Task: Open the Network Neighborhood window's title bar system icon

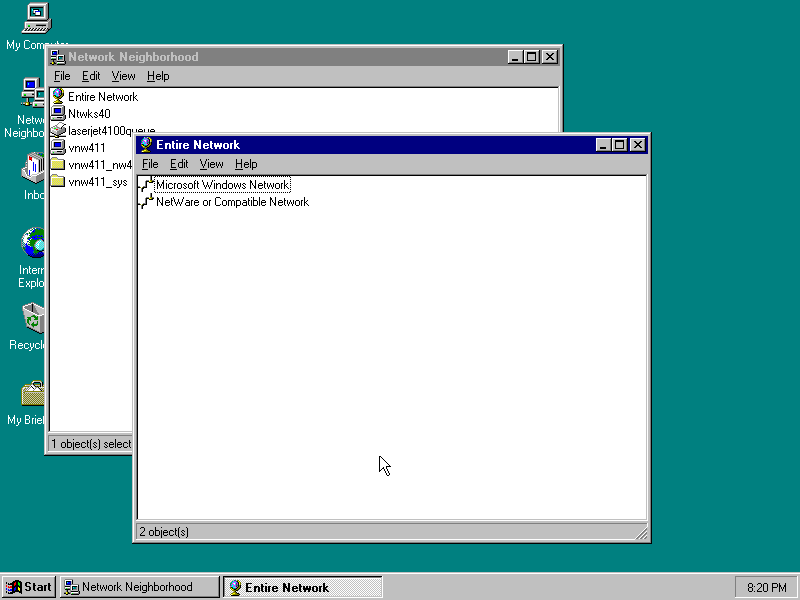Action: coord(58,57)
